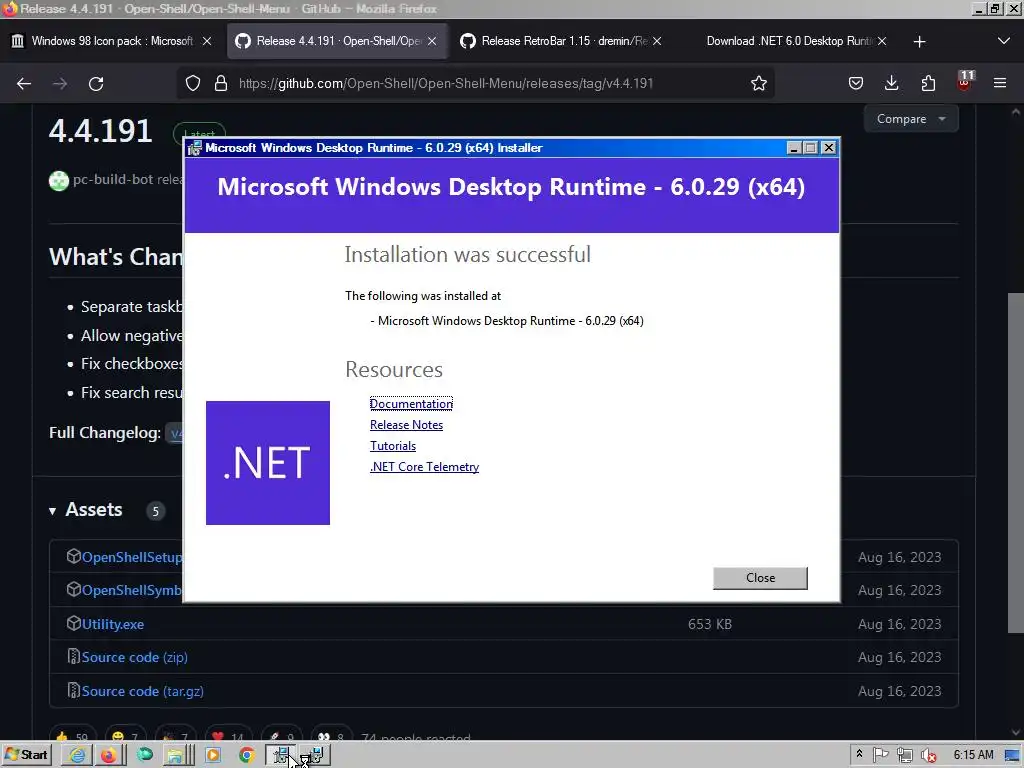Click the muted volume tray icon
This screenshot has height=768, width=1024.
click(929, 756)
